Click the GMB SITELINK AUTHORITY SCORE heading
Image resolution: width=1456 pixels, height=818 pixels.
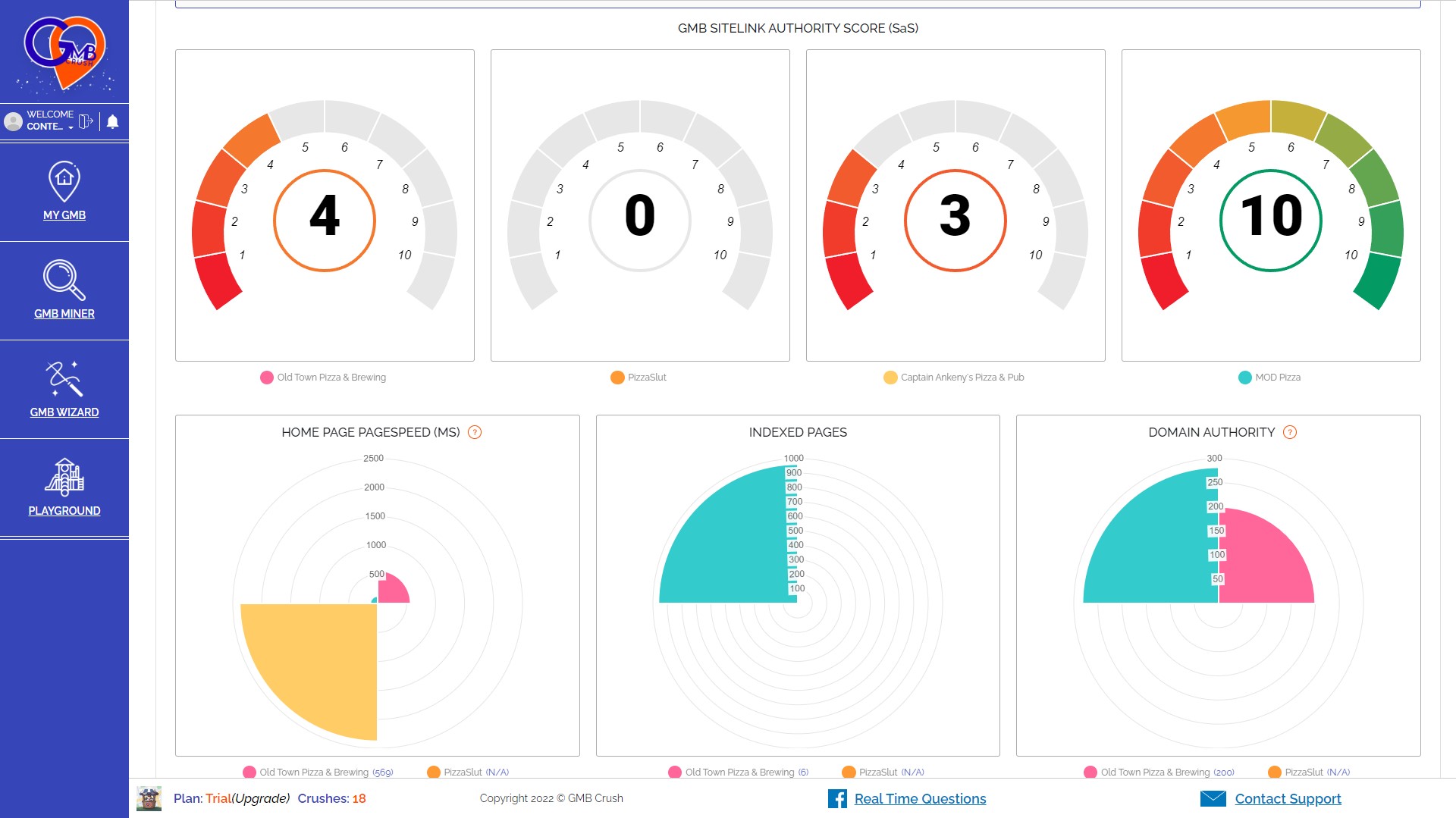pyautogui.click(x=798, y=28)
